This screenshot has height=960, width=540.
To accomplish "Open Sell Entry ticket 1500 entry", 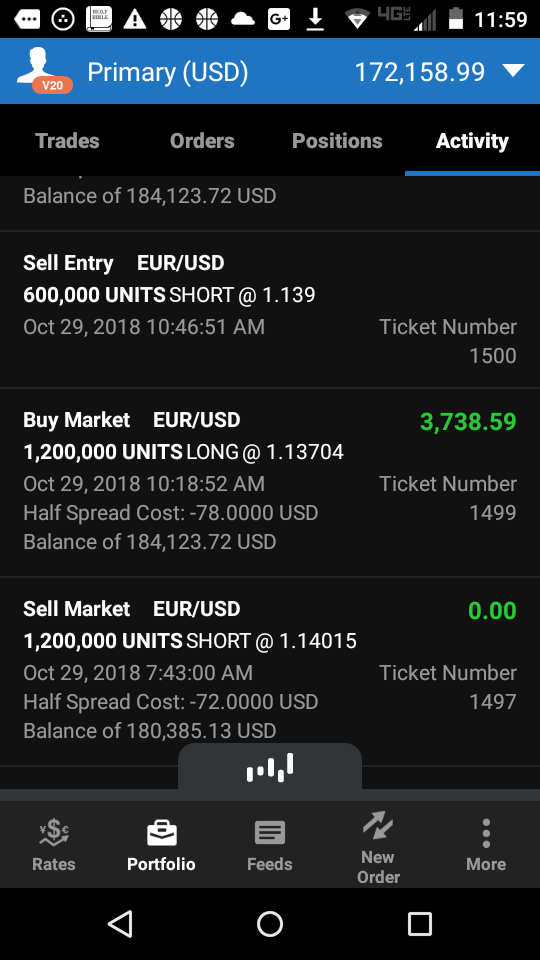I will pos(270,309).
